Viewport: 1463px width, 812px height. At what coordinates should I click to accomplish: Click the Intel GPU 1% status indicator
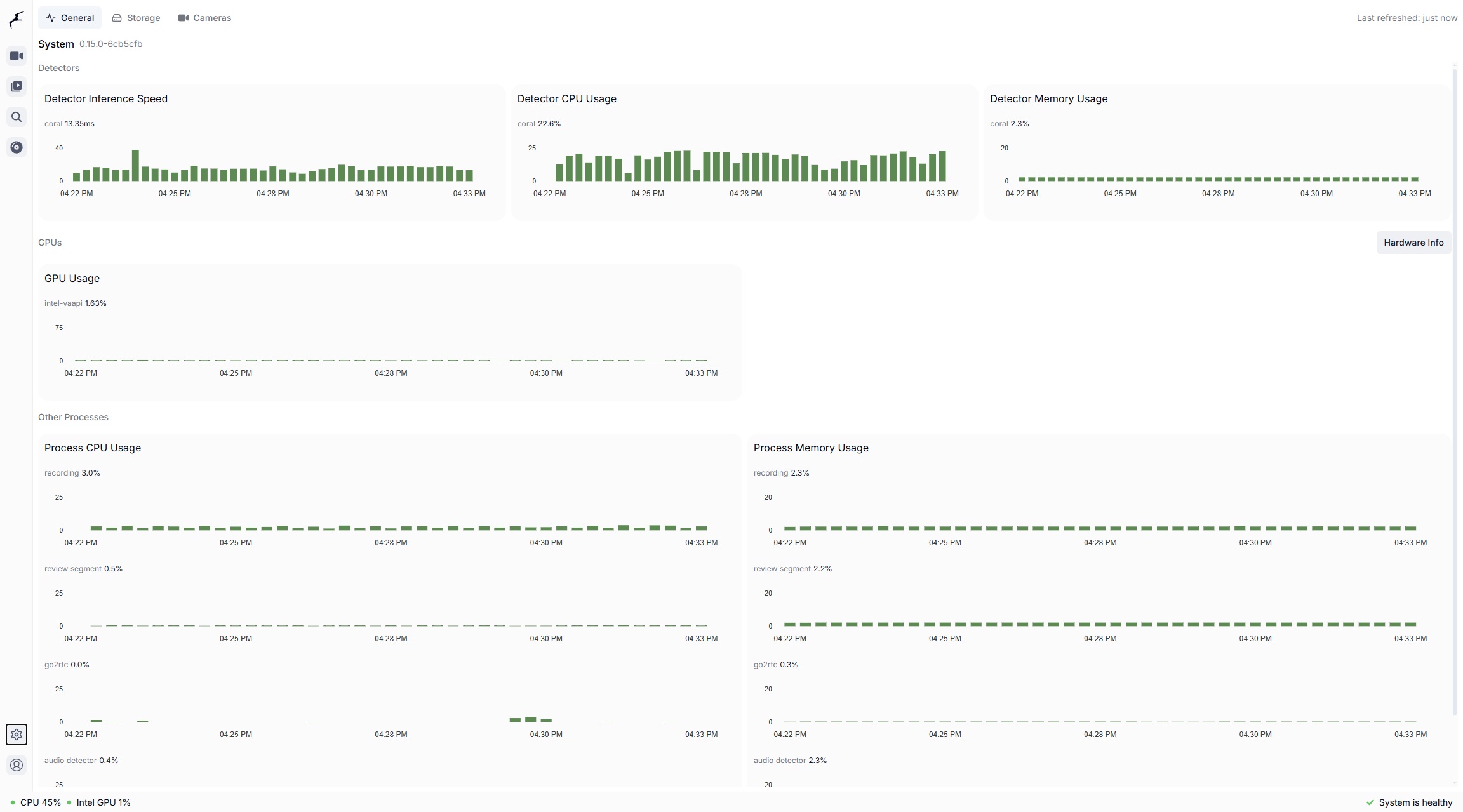tap(98, 802)
